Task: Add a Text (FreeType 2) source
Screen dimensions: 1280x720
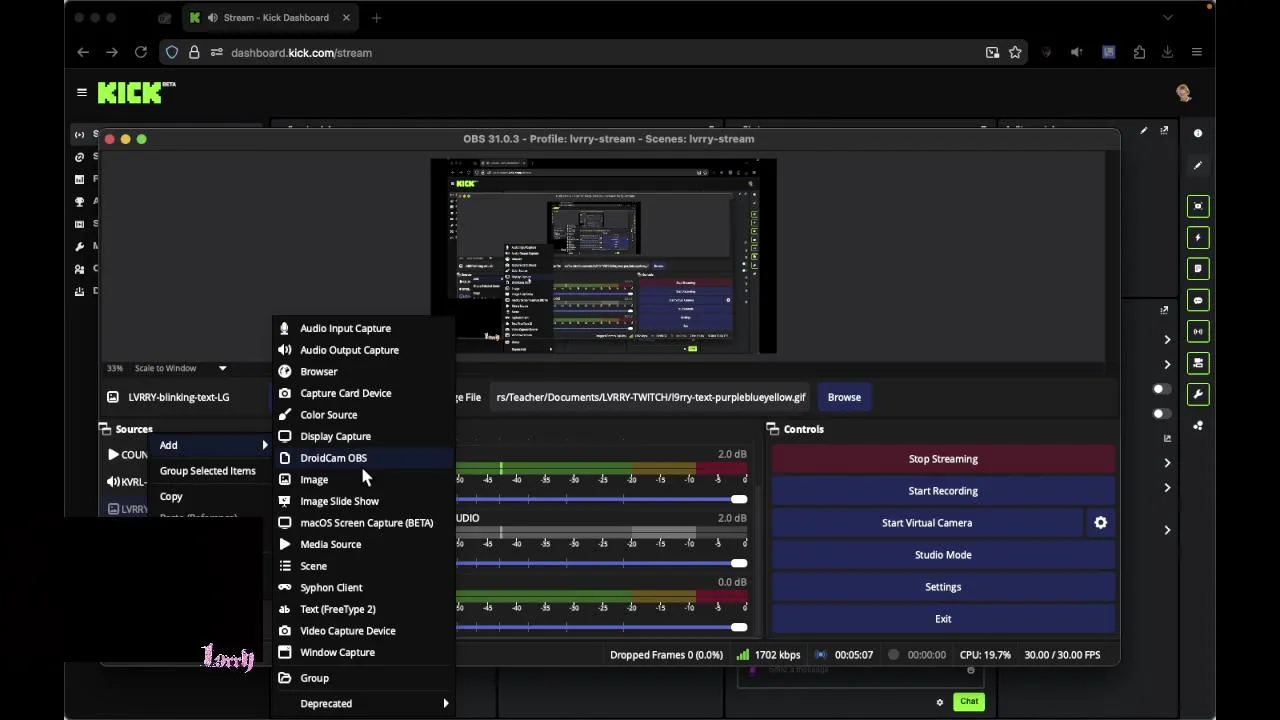Action: [x=362, y=609]
